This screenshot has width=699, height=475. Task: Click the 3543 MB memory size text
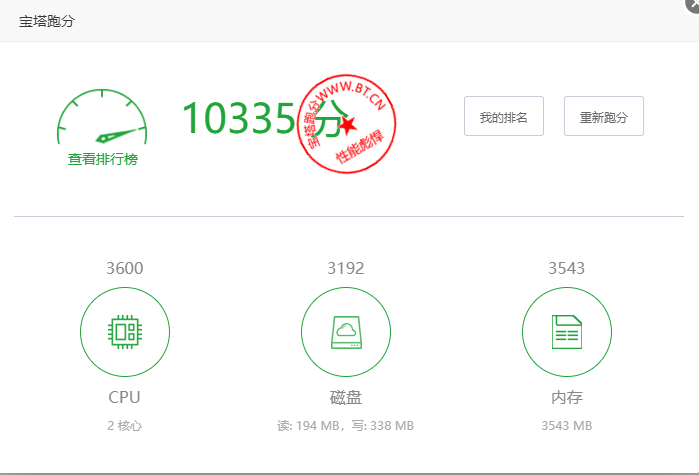(567, 426)
